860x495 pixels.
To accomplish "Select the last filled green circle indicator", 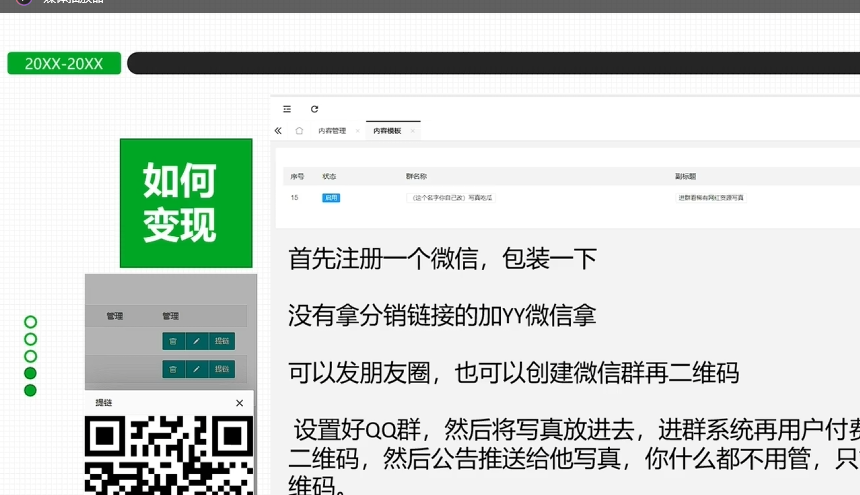I will point(30,390).
